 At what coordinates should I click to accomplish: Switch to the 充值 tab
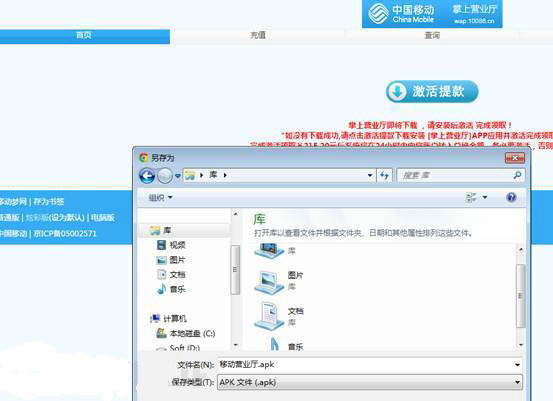click(x=258, y=35)
